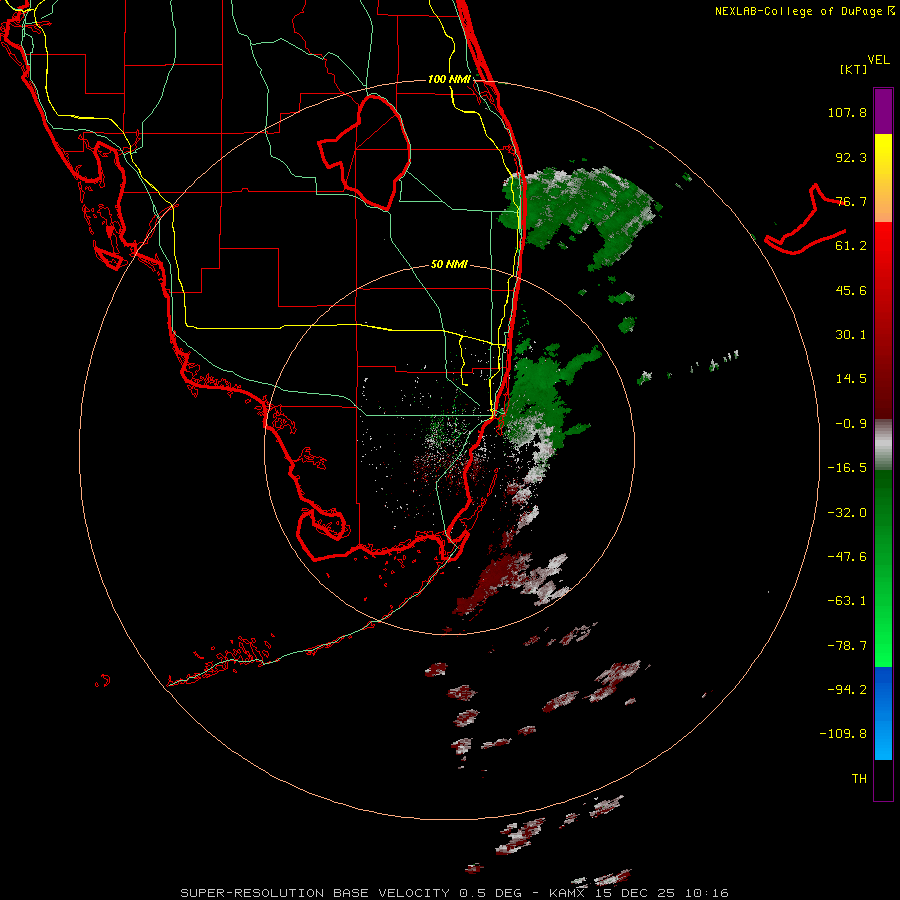
Task: Select the 45.6 legend value
Action: coord(851,290)
